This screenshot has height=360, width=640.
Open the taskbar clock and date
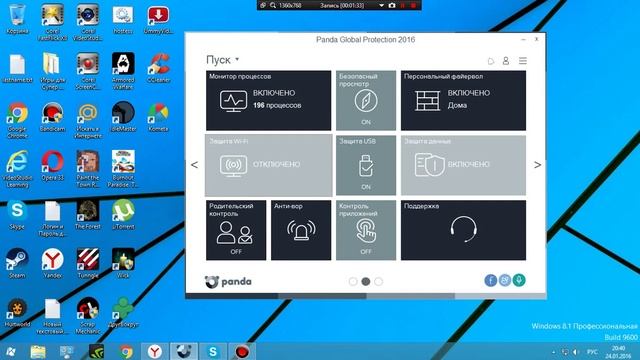click(x=618, y=352)
